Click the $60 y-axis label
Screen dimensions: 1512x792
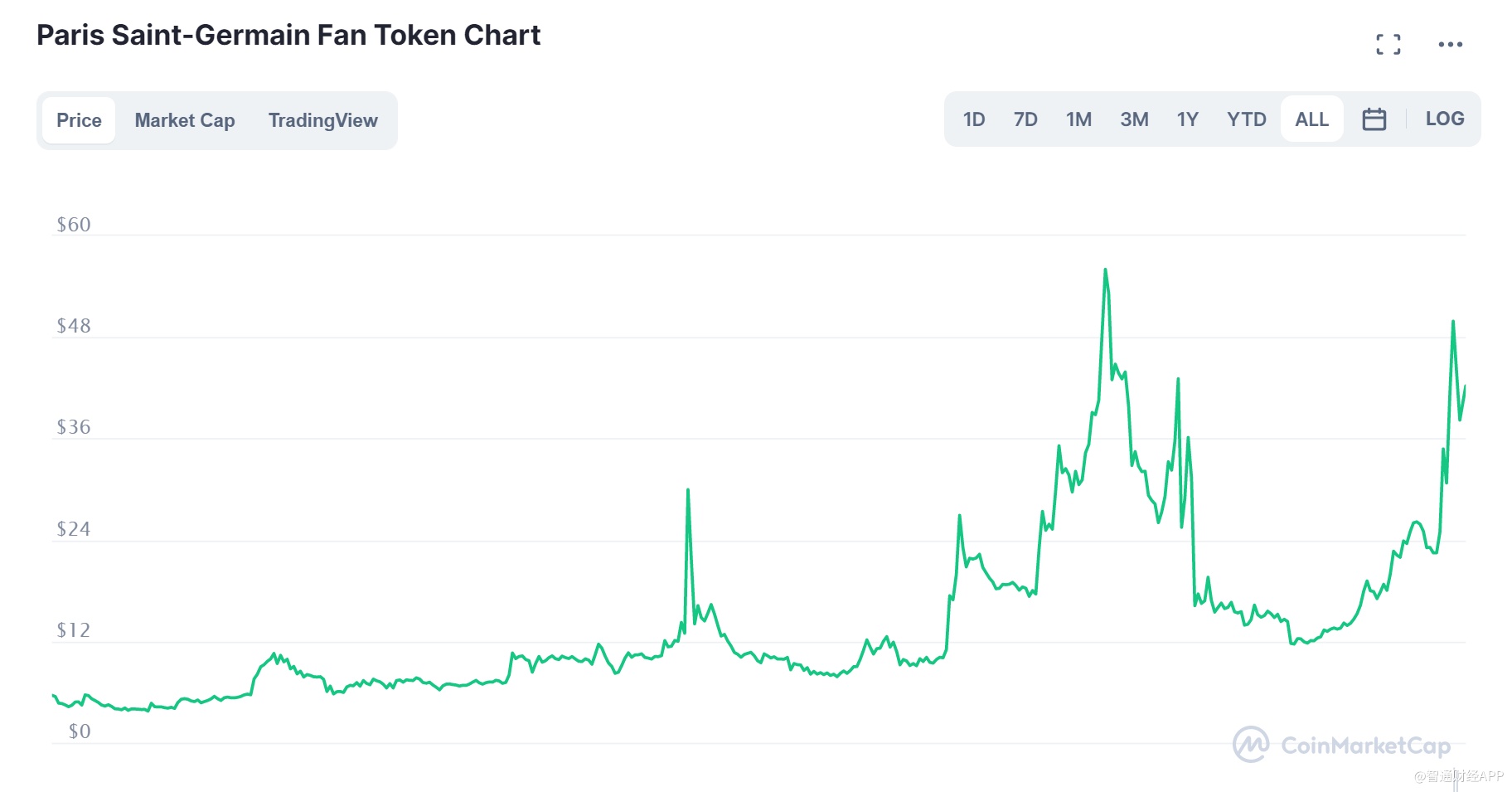click(x=73, y=225)
